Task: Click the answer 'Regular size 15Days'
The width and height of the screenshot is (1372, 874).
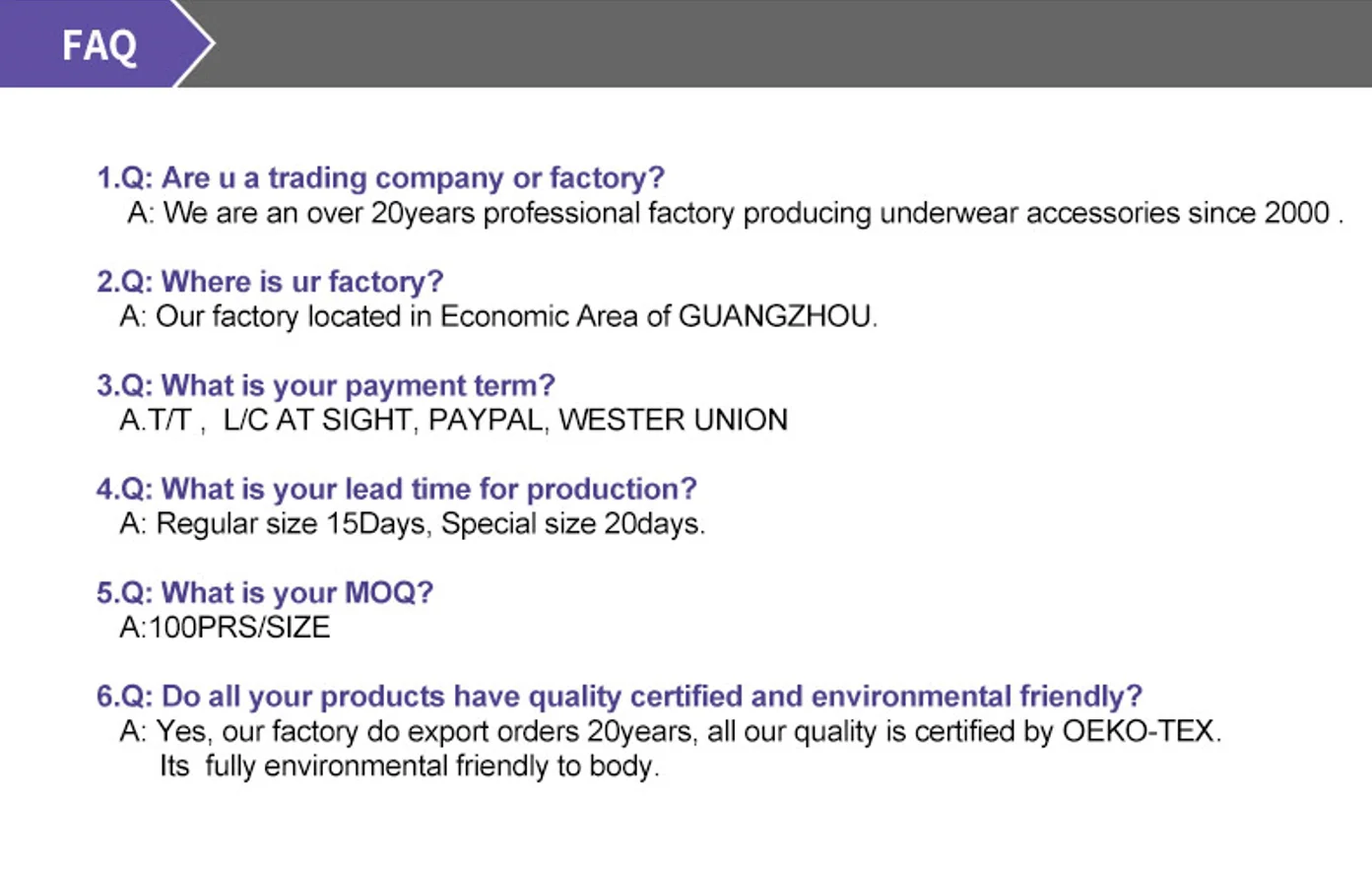Action: (412, 523)
